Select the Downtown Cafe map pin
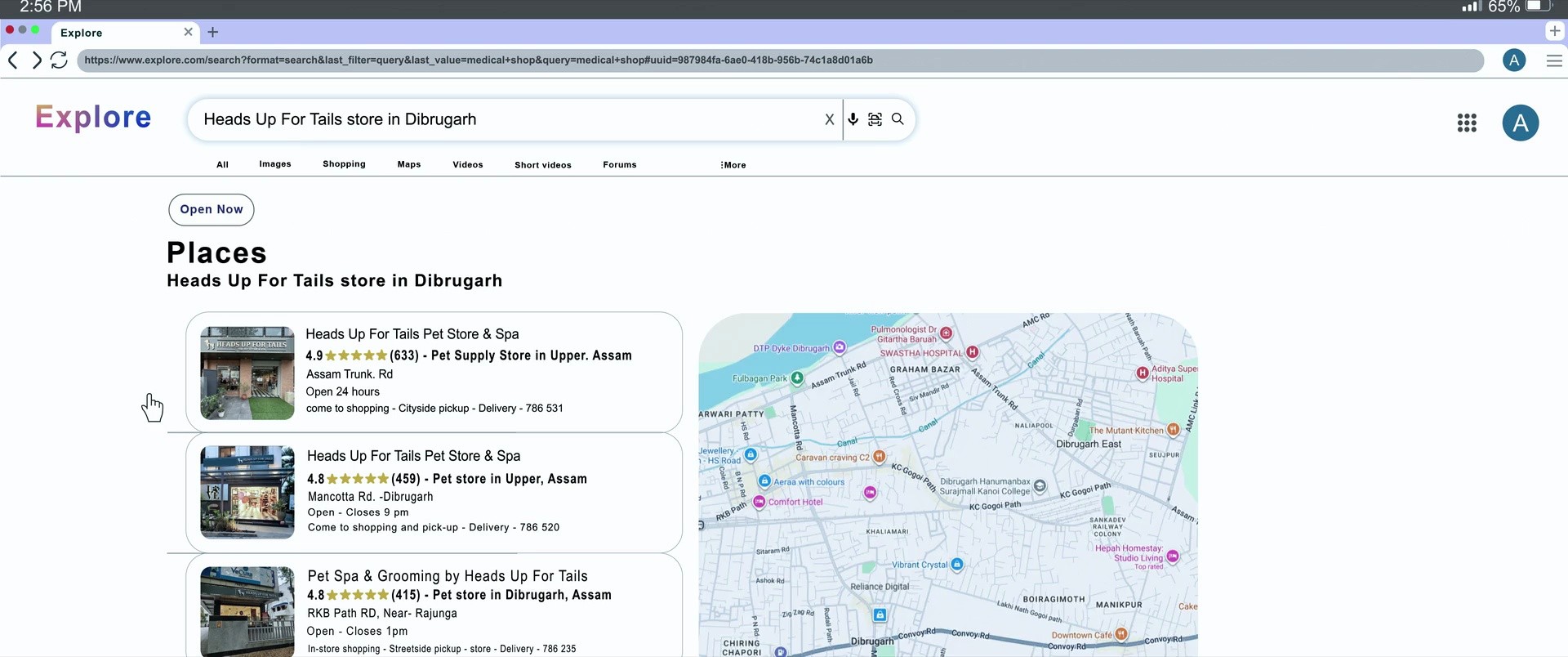Image resolution: width=1568 pixels, height=657 pixels. 1121,634
